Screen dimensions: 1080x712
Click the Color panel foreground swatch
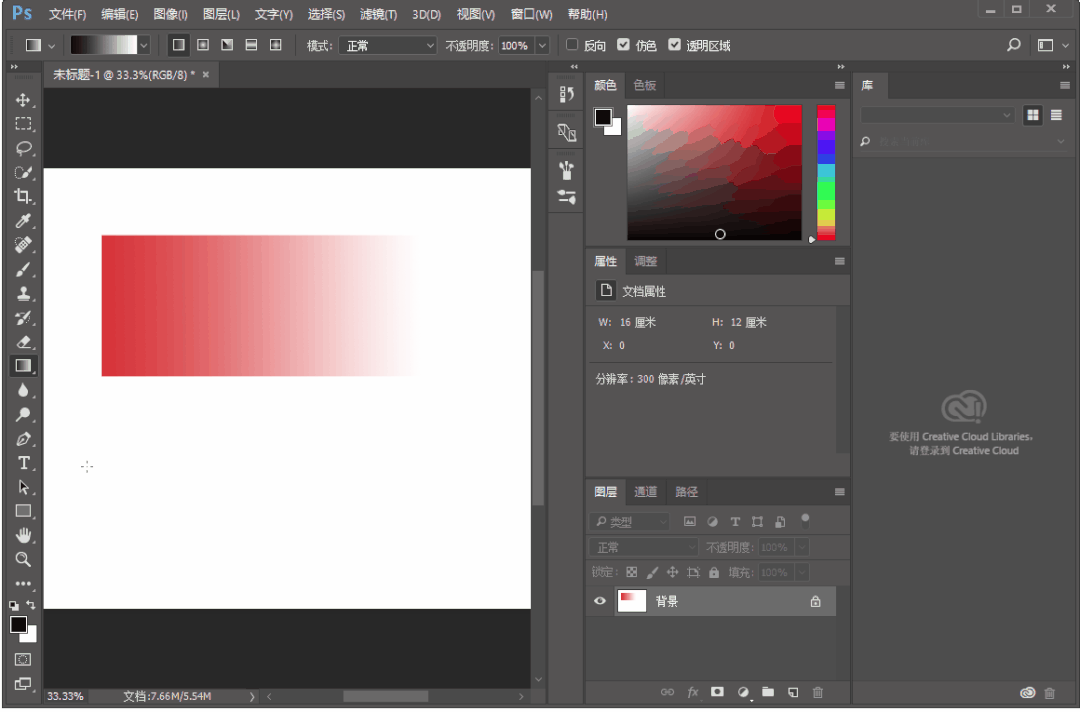[x=603, y=117]
